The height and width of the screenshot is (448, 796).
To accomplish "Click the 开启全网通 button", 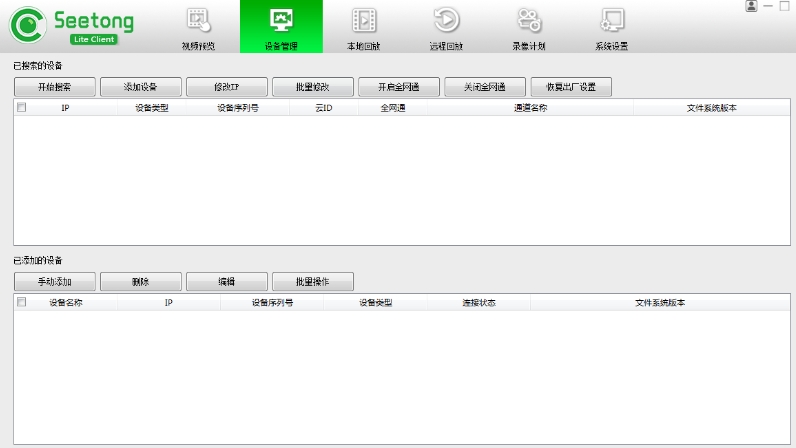I will pos(399,87).
